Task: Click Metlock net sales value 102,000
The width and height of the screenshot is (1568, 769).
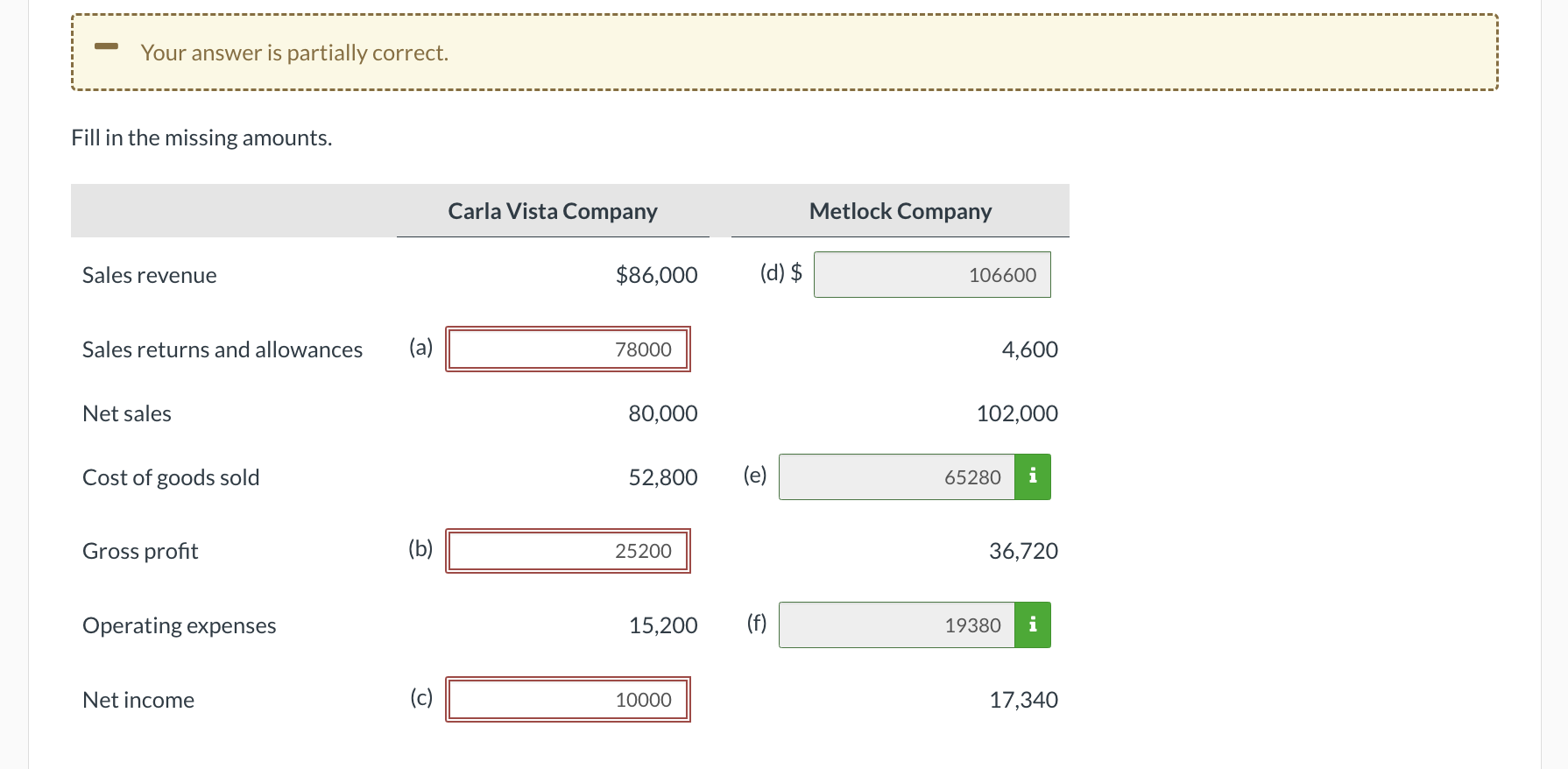Action: (1017, 413)
